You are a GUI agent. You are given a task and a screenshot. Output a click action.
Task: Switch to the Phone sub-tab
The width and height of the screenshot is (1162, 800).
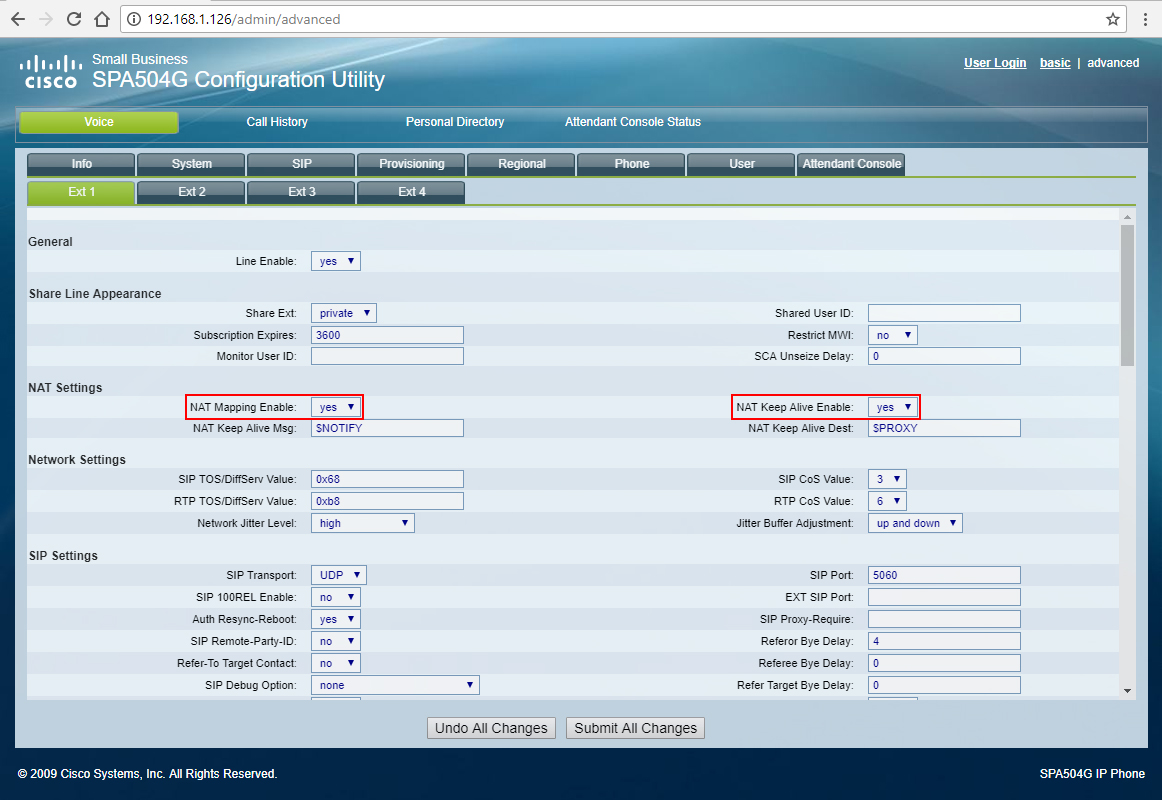tap(631, 164)
